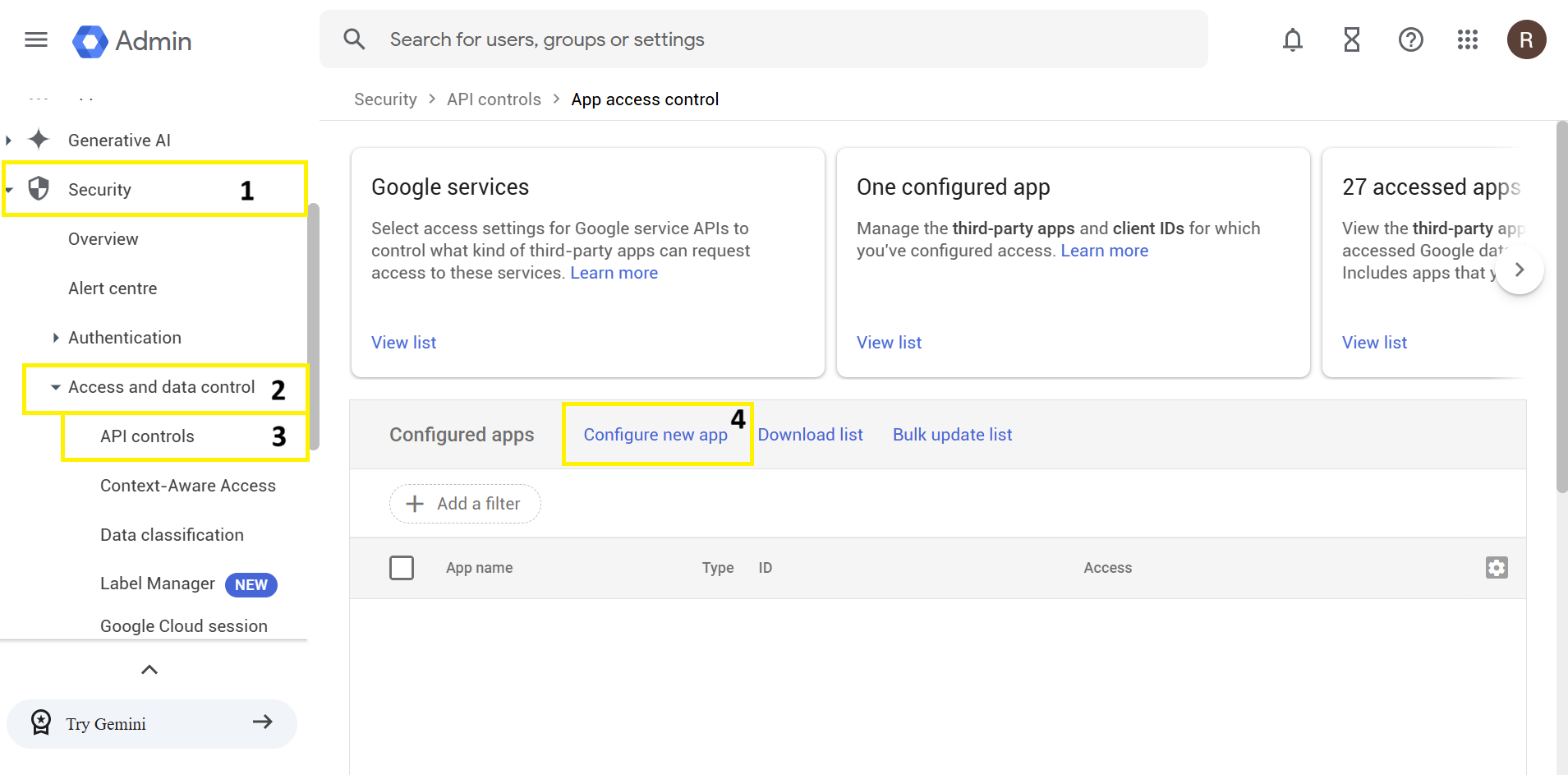The height and width of the screenshot is (775, 1568).
Task: Open Learn more in configured app card
Action: pyautogui.click(x=1104, y=251)
